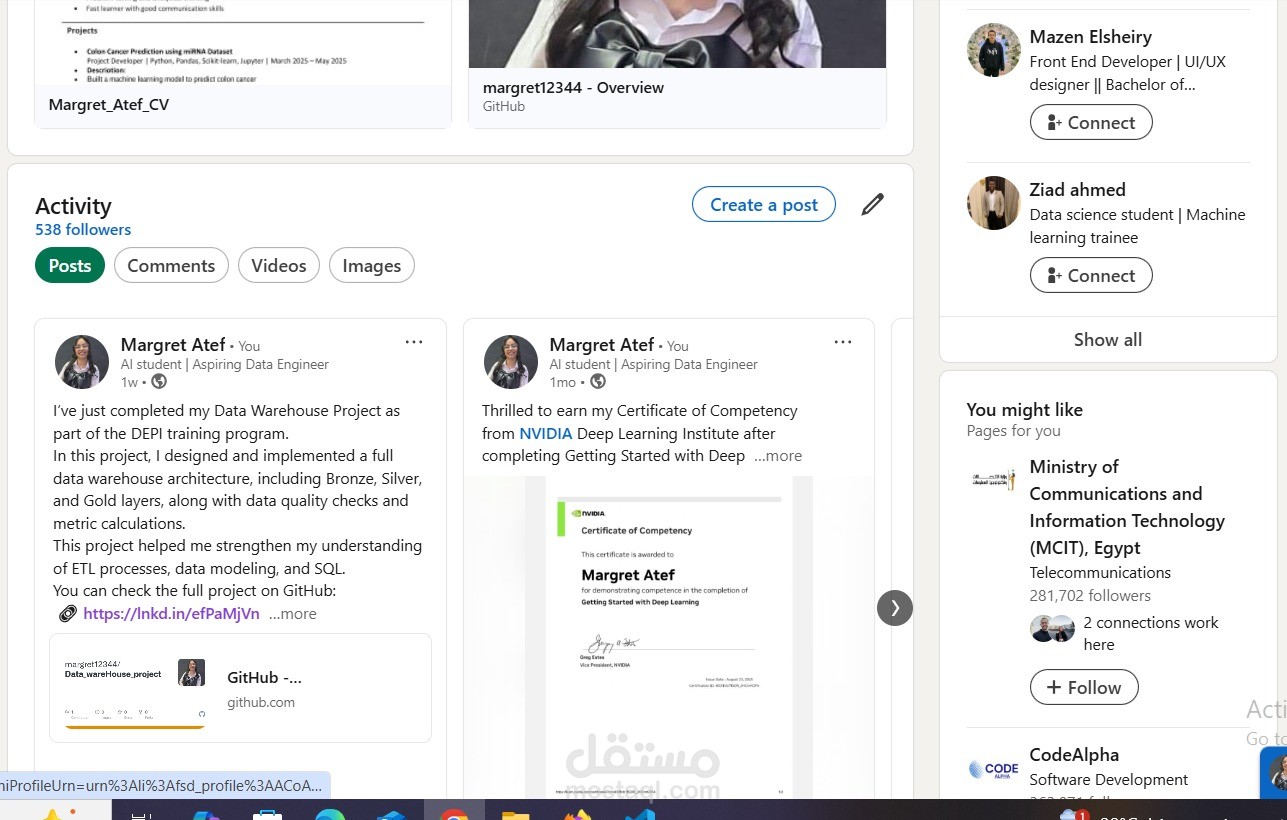The image size is (1287, 820).
Task: Open options menu on NVIDIA certificate post
Action: [x=843, y=342]
